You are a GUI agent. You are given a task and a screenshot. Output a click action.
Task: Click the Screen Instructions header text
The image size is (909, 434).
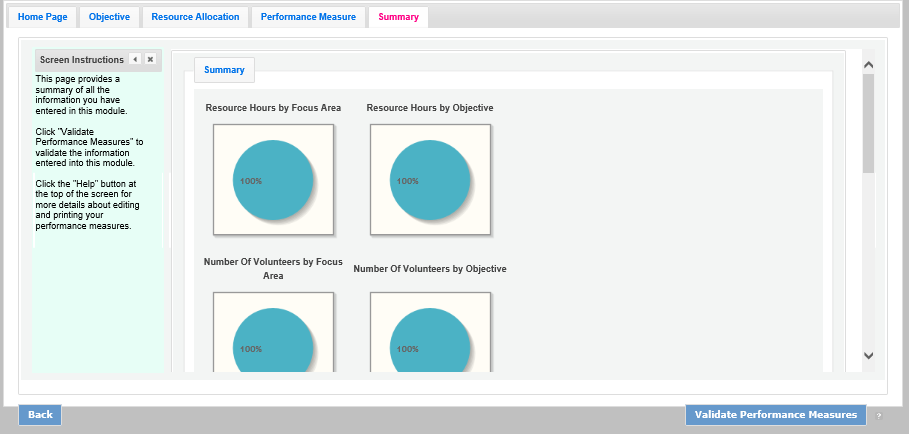[x=82, y=60]
